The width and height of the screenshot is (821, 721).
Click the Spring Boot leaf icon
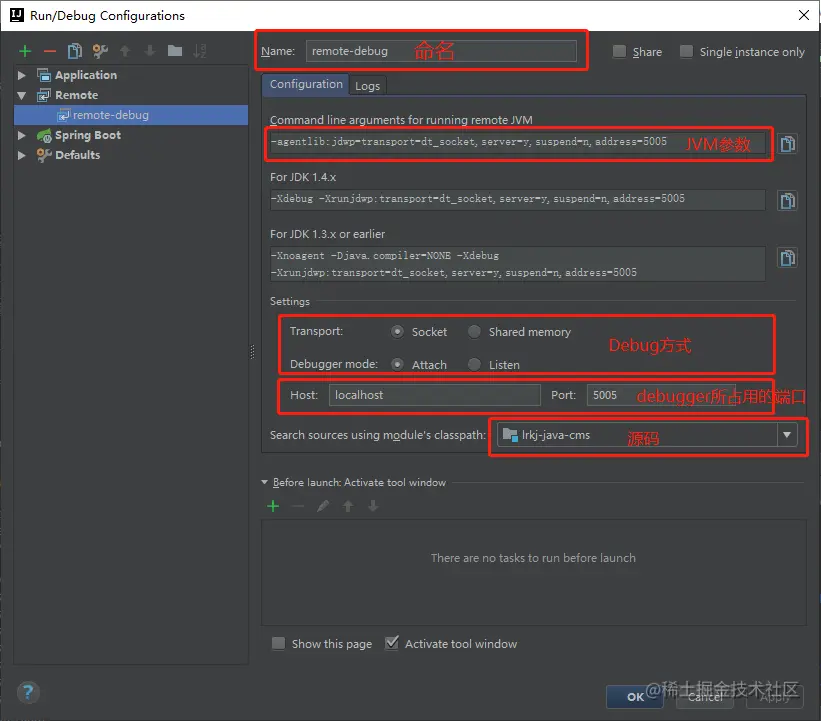click(44, 136)
